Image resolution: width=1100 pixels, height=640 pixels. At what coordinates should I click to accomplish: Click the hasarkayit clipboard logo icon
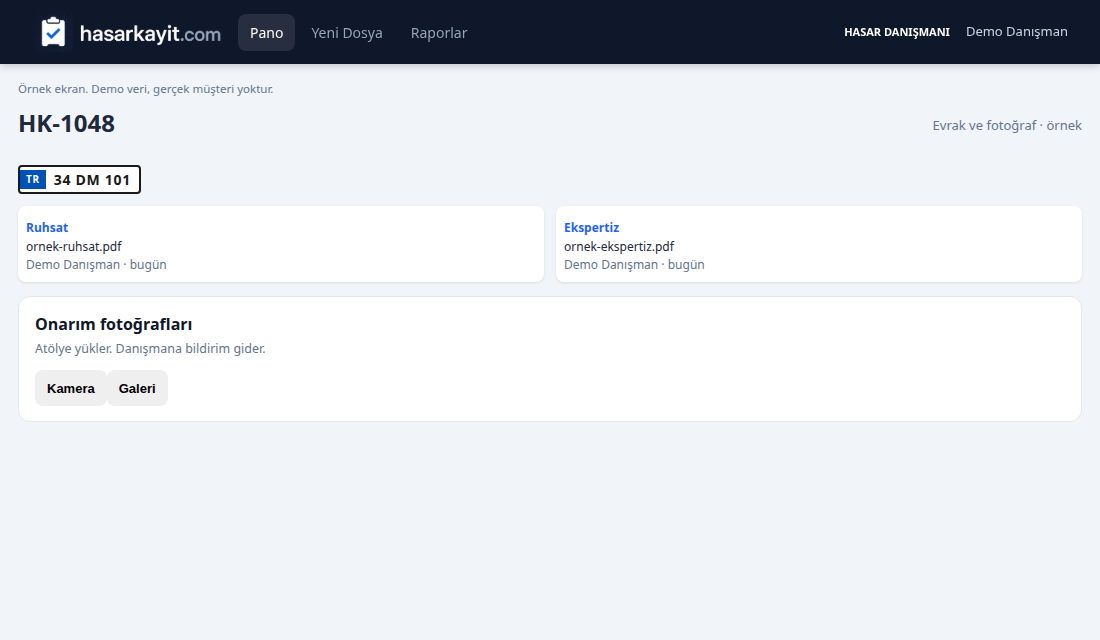[53, 32]
